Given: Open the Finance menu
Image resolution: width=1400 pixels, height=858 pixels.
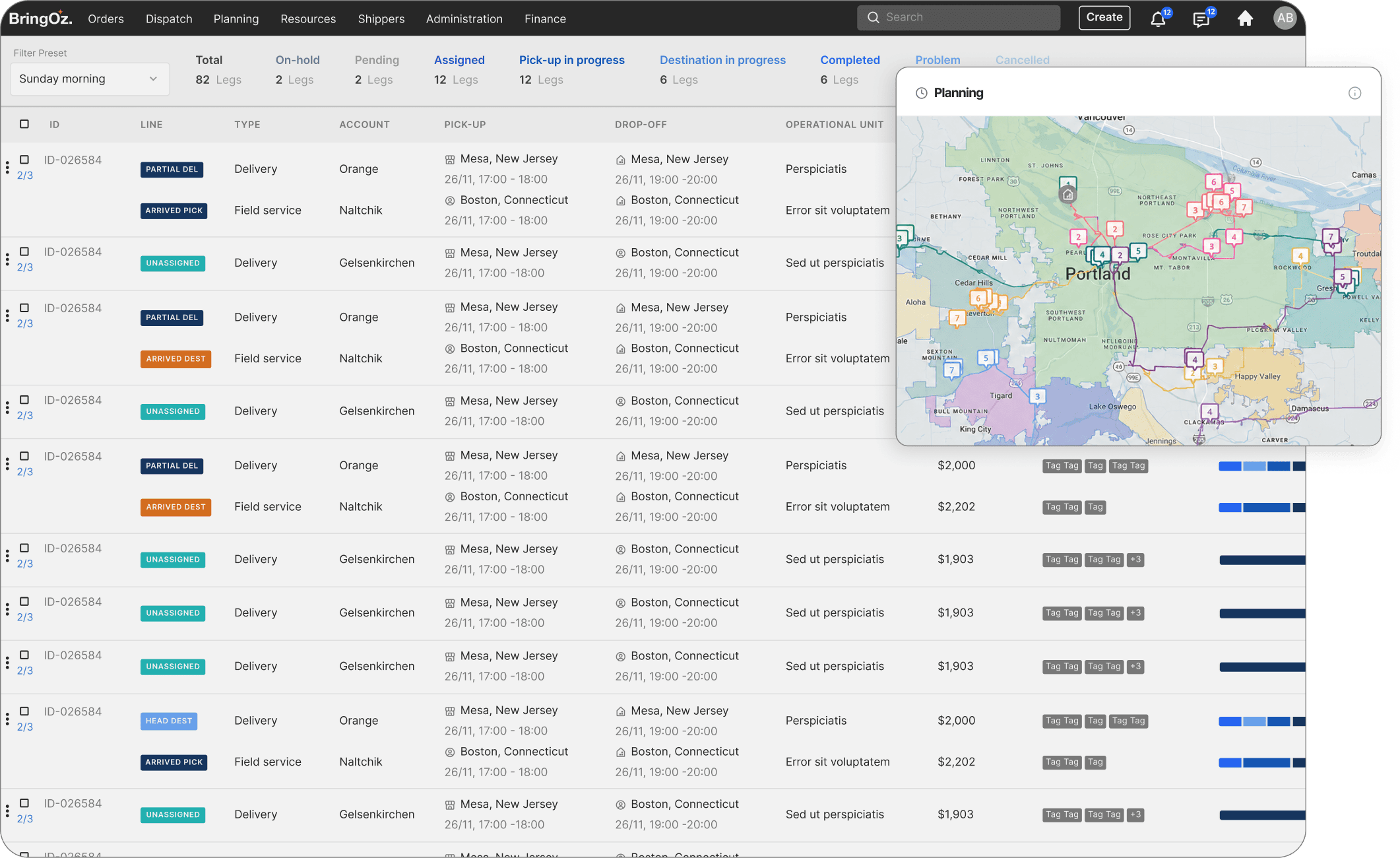Looking at the screenshot, I should click(545, 19).
